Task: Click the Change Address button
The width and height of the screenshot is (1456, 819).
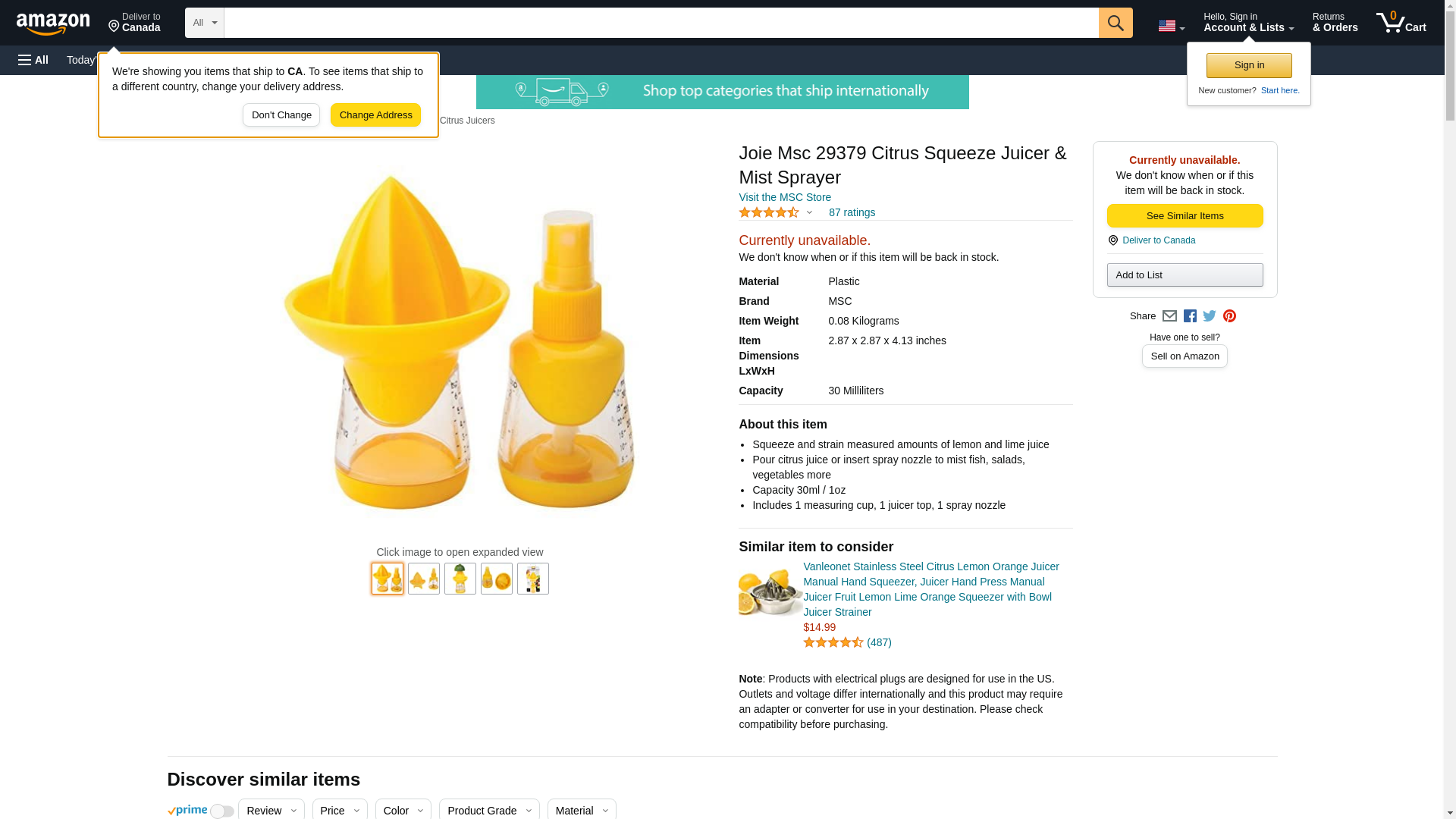Action: 375,115
